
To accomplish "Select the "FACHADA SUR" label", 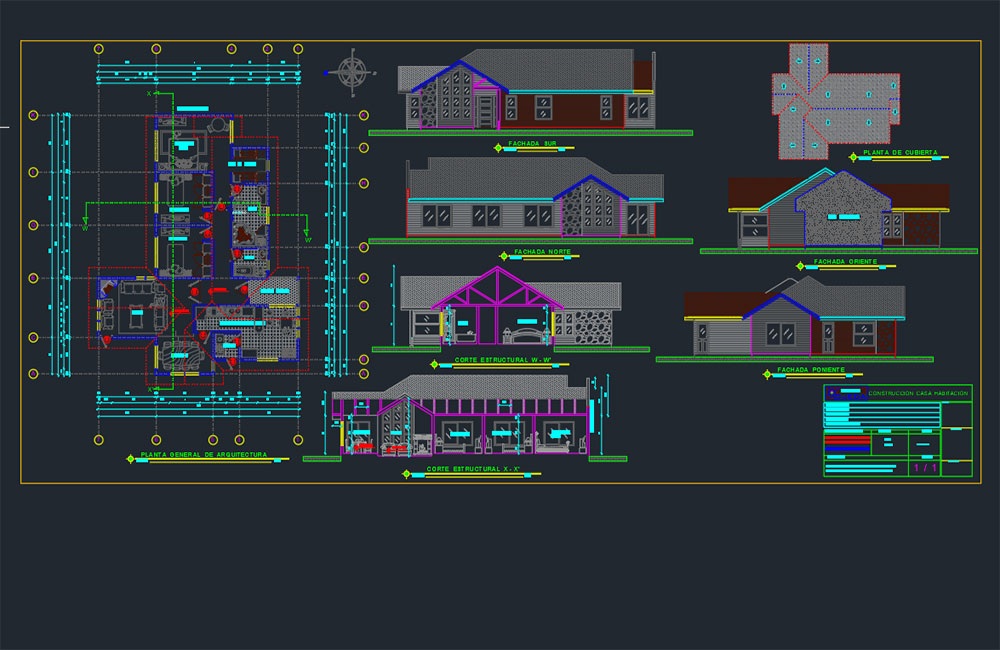I will tap(532, 144).
